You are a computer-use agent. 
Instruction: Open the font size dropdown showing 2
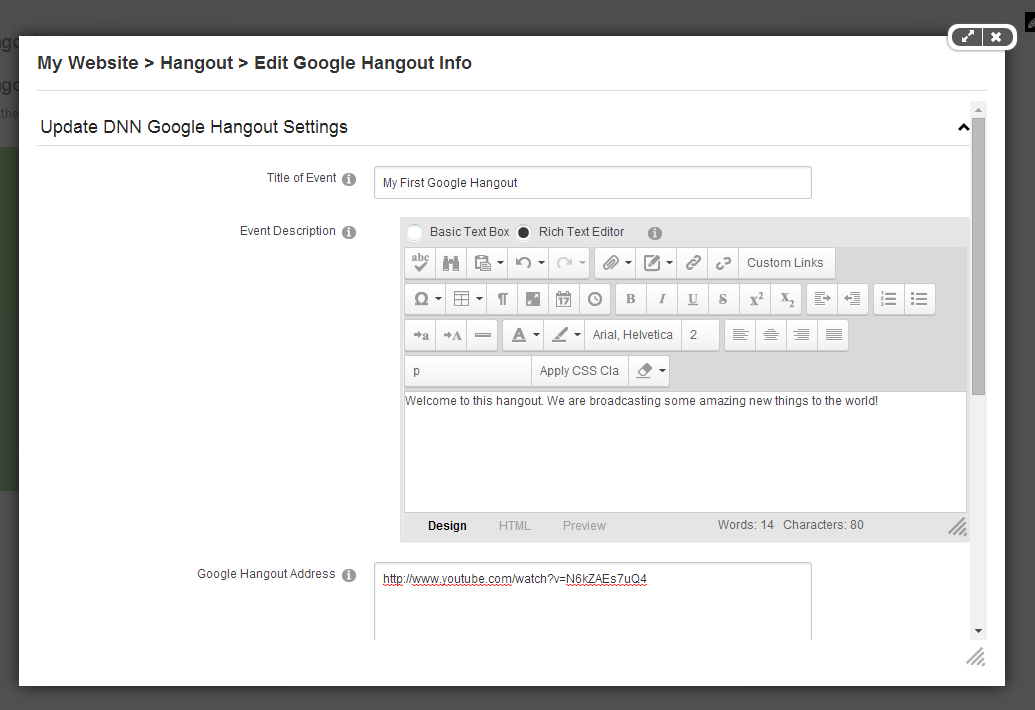point(700,335)
